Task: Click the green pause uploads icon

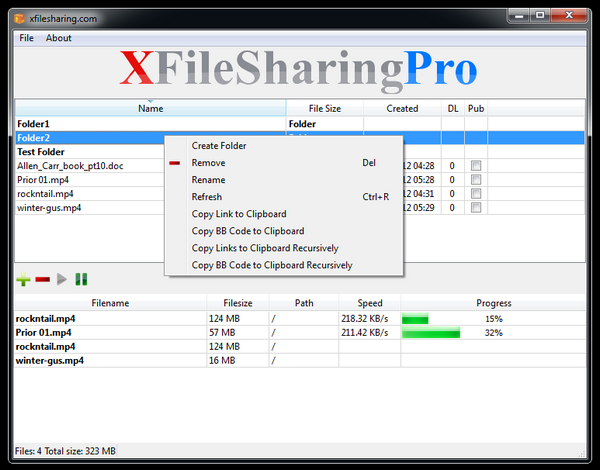Action: 81,279
